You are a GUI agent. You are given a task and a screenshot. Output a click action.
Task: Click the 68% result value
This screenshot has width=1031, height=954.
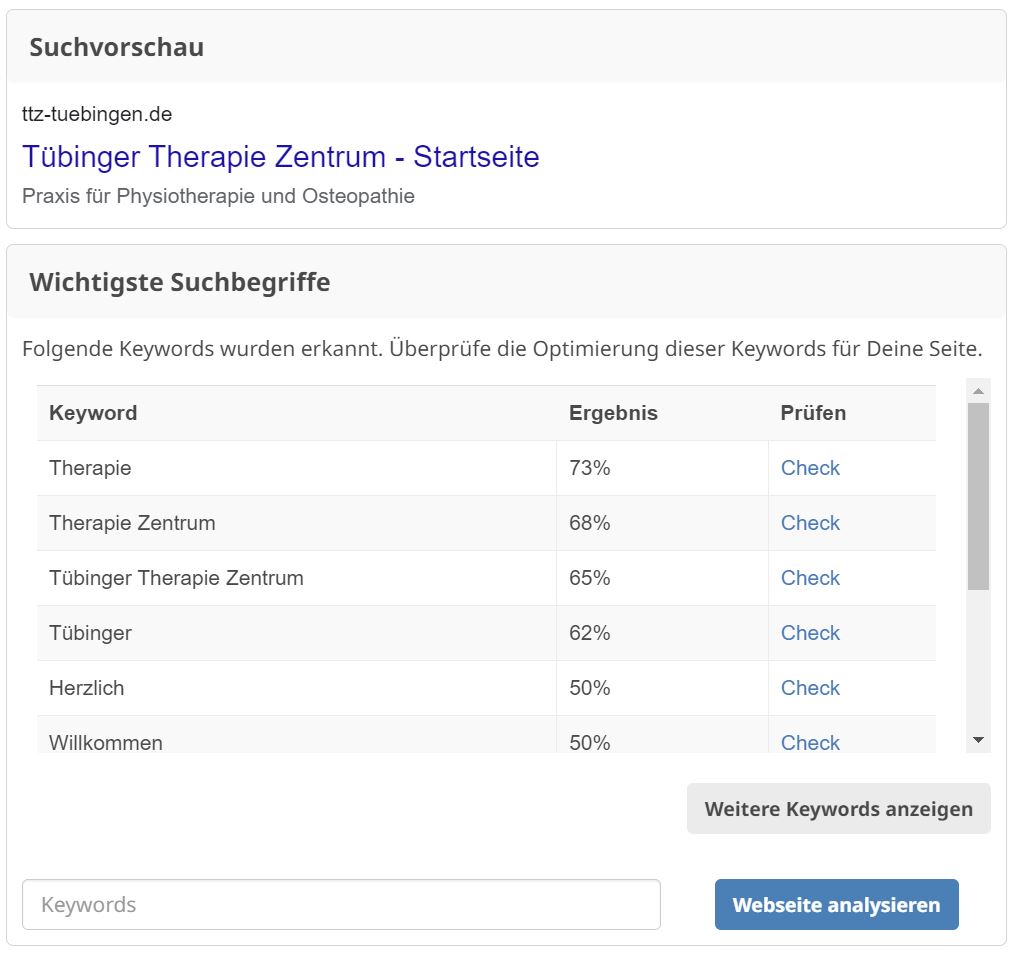coord(590,523)
